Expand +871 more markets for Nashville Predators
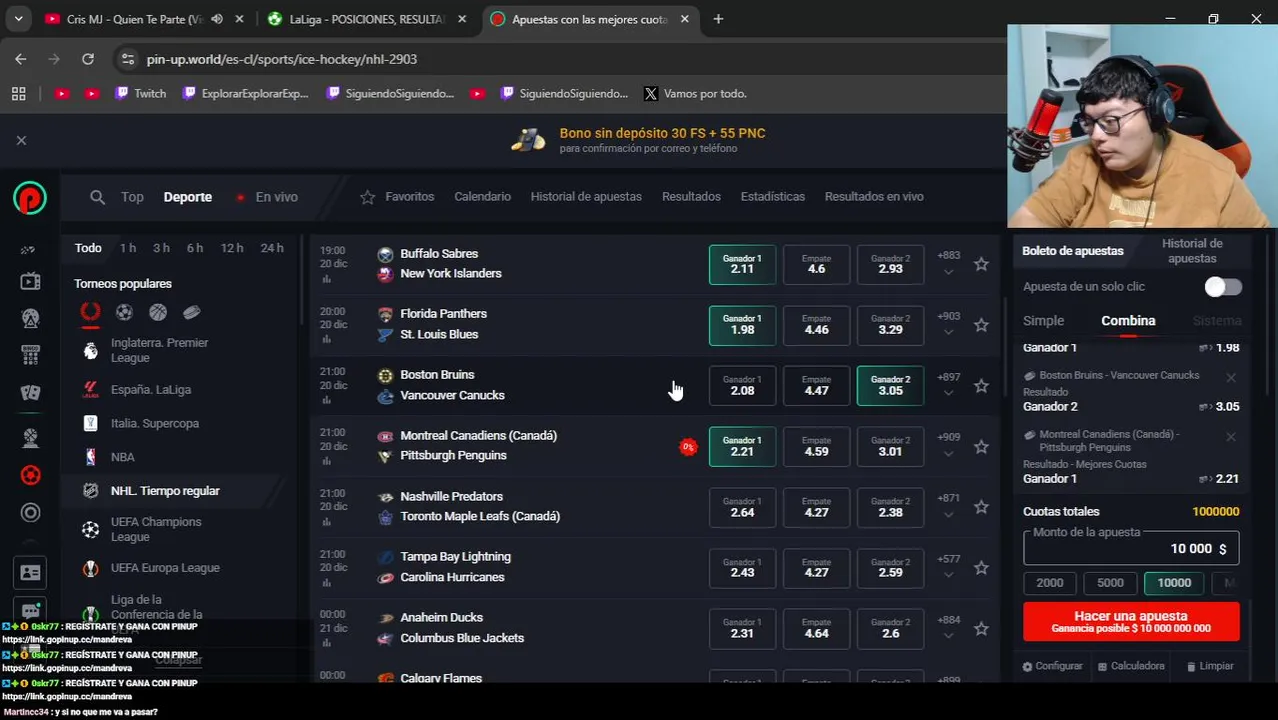The image size is (1278, 720). click(x=948, y=506)
